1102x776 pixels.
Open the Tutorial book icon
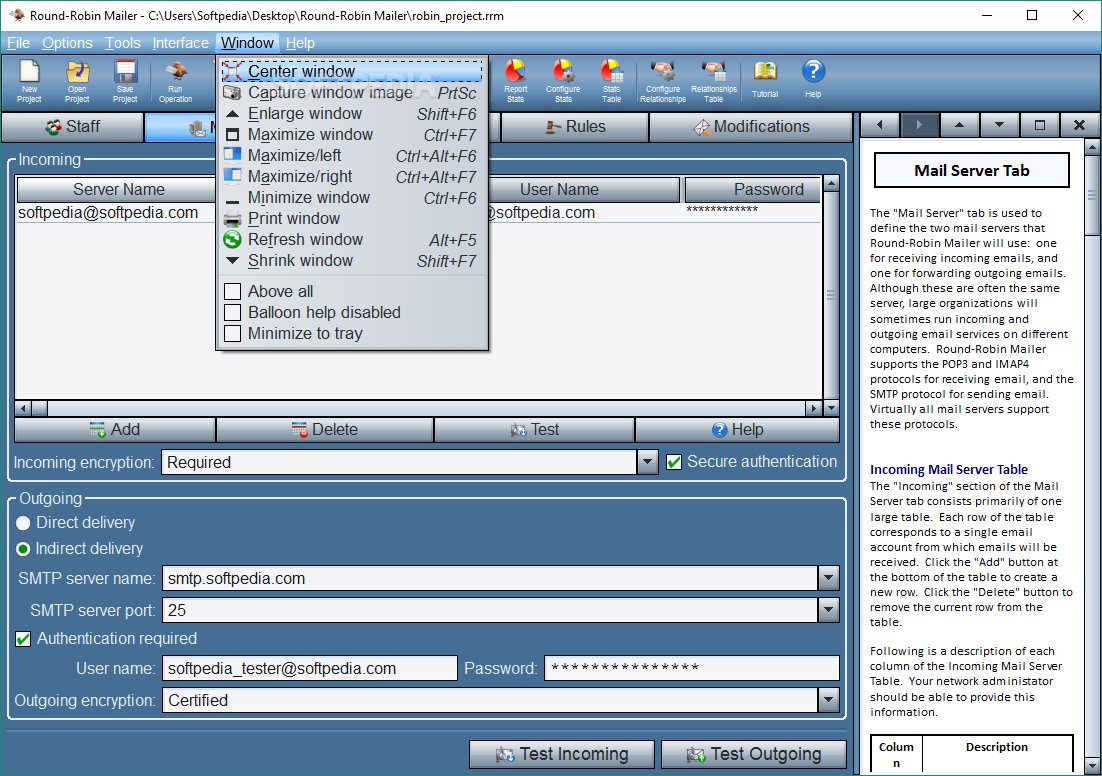(765, 79)
